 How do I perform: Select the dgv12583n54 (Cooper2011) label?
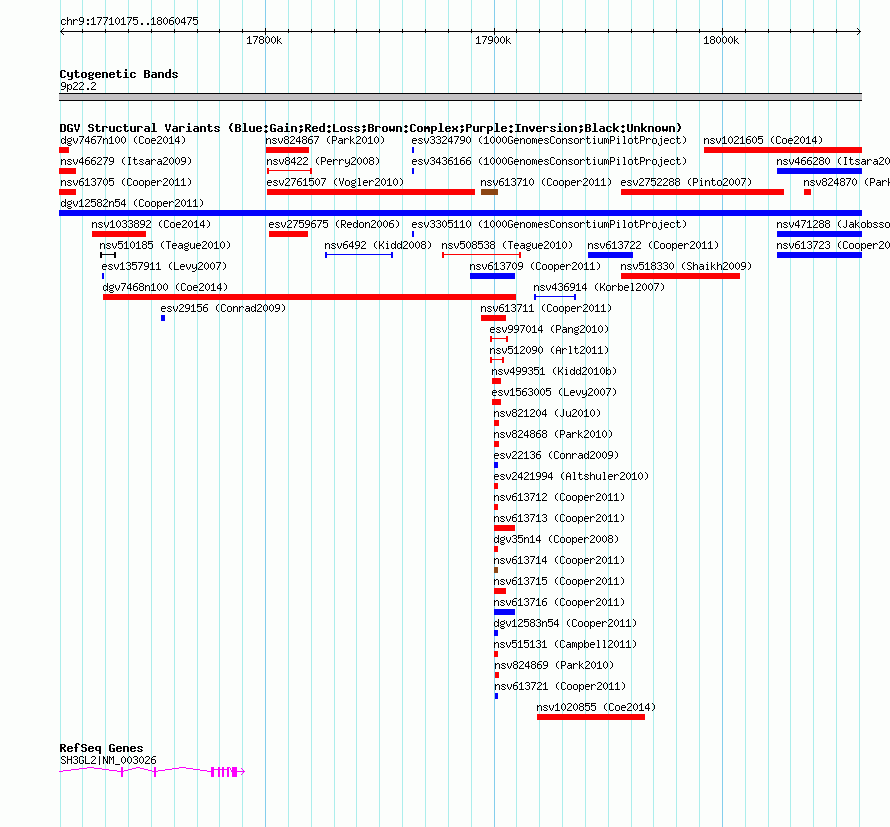pos(565,623)
